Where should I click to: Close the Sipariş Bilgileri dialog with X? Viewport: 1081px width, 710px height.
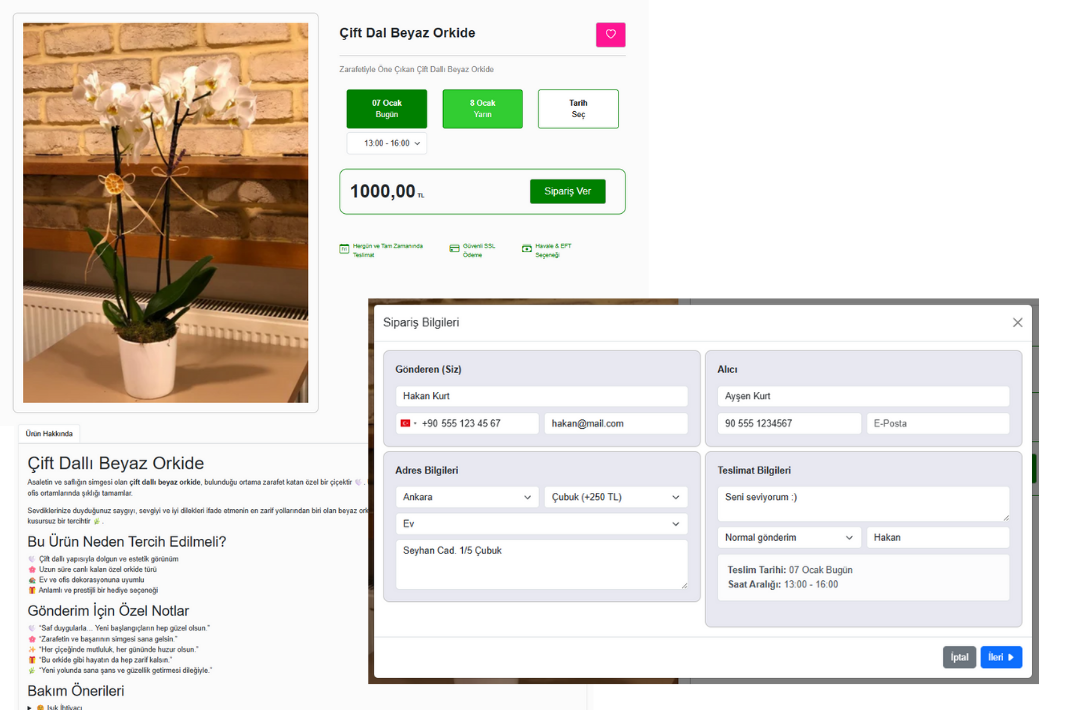(x=1017, y=323)
